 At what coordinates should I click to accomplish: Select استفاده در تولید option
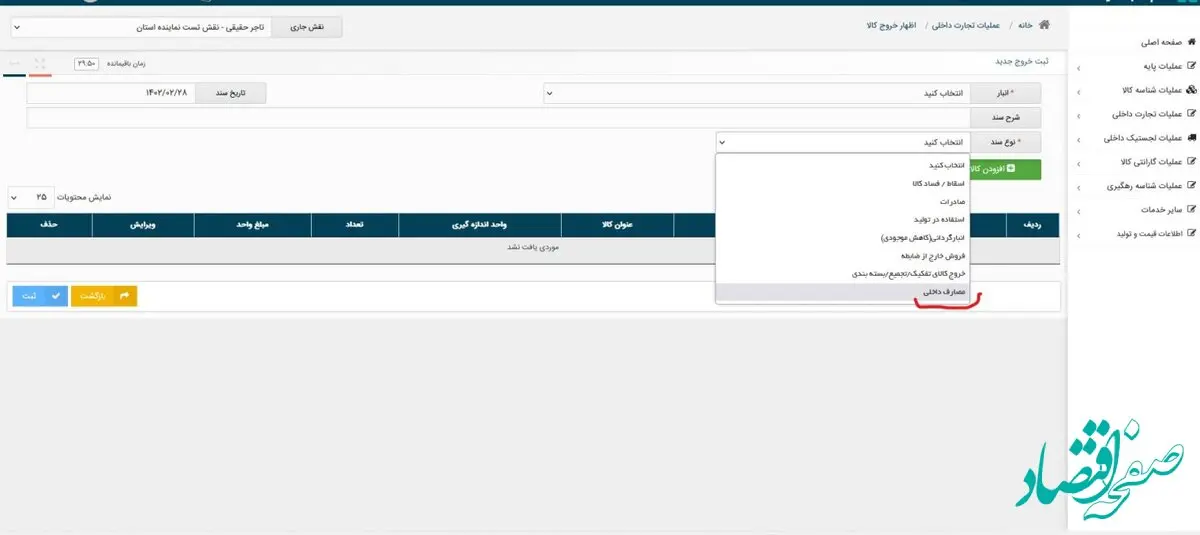(x=843, y=219)
